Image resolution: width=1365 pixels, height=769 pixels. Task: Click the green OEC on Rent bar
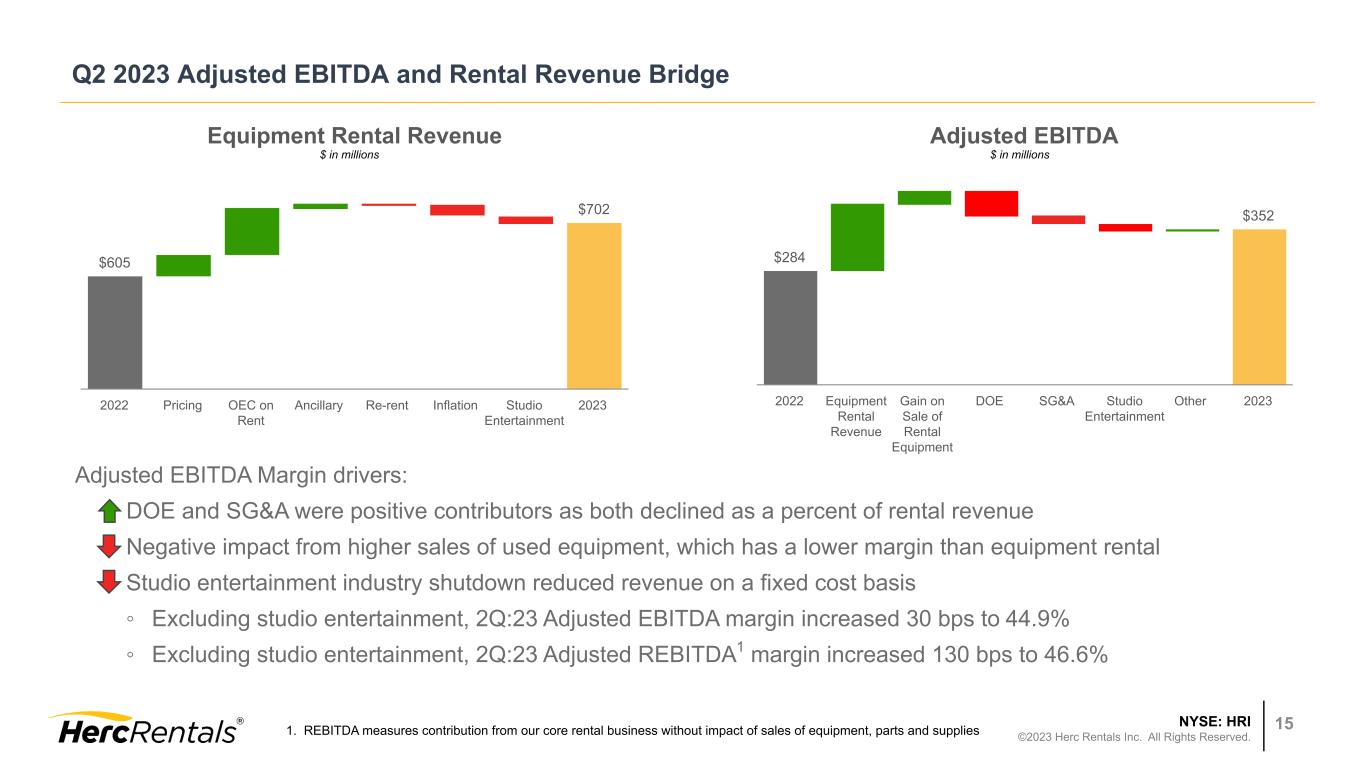coord(252,231)
